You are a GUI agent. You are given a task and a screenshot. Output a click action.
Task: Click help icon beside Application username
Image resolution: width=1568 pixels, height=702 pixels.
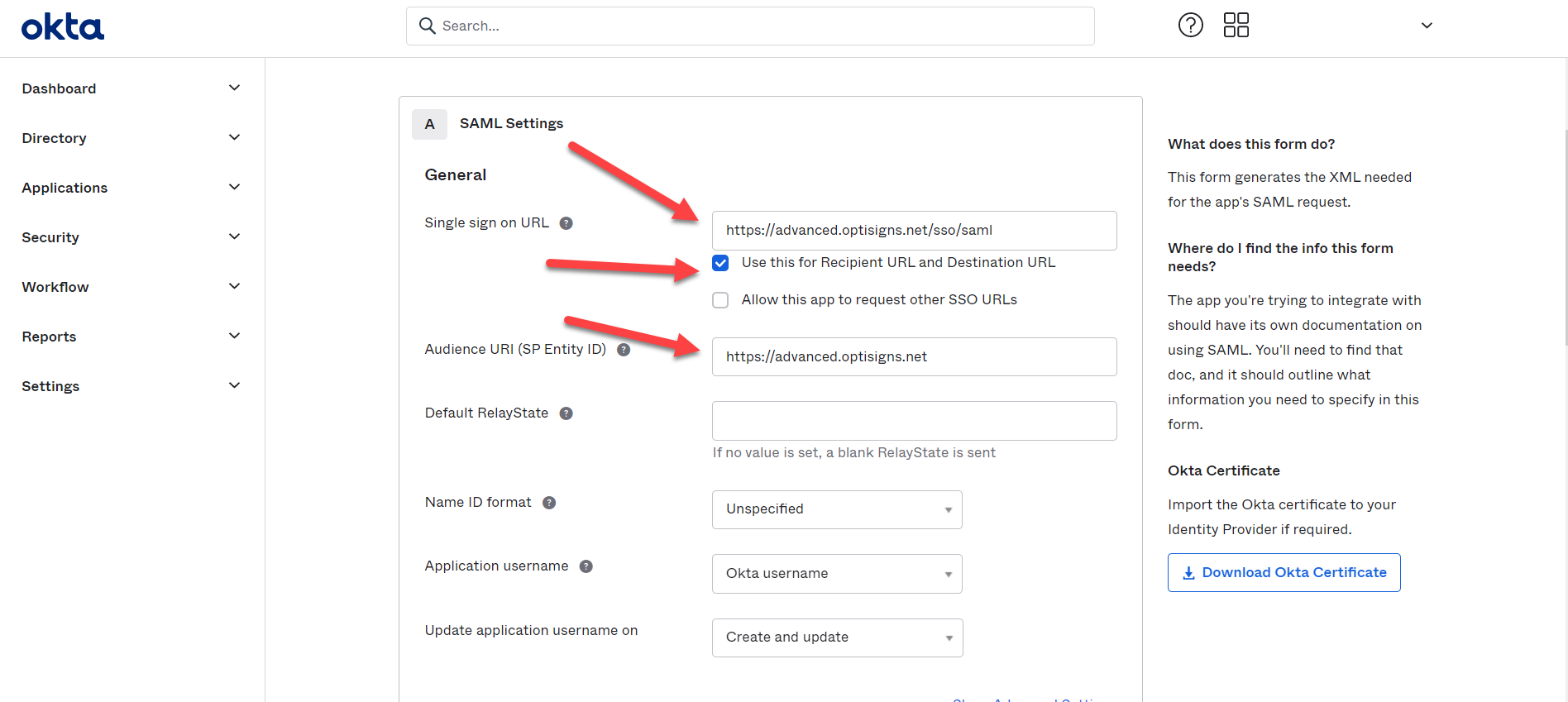coord(586,566)
